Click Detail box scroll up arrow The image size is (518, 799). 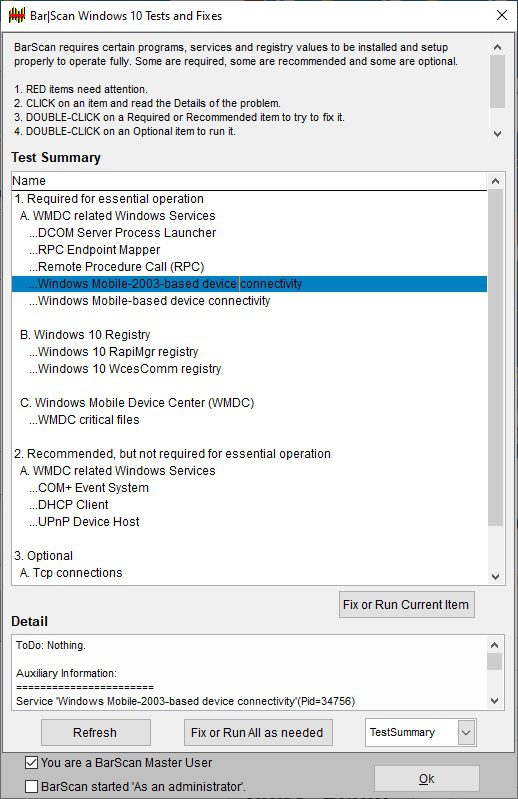pyautogui.click(x=495, y=645)
